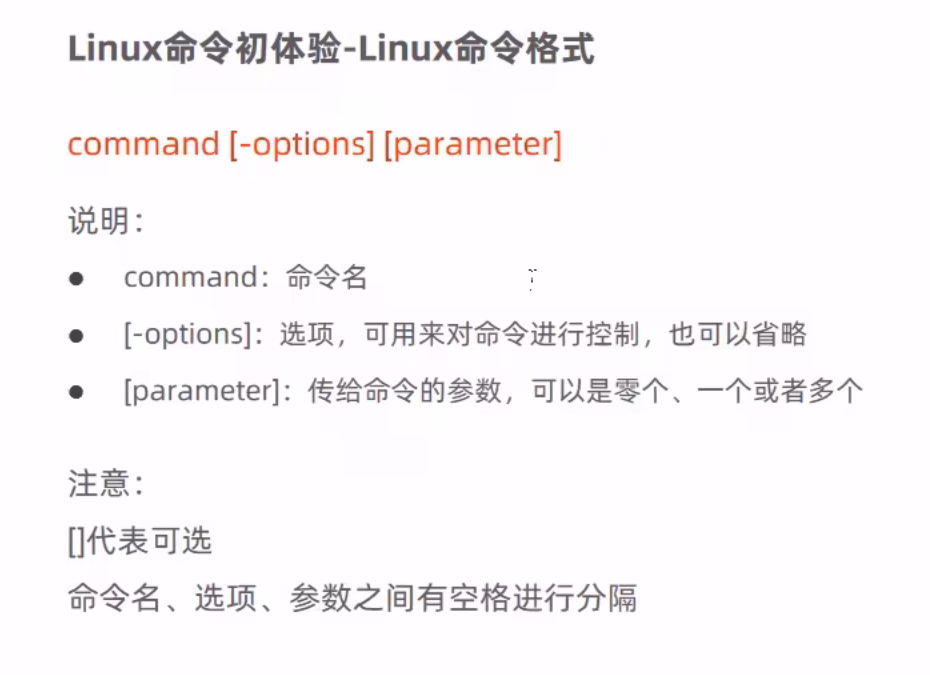
Task: Click the line "[]代表可选"
Action: point(140,541)
